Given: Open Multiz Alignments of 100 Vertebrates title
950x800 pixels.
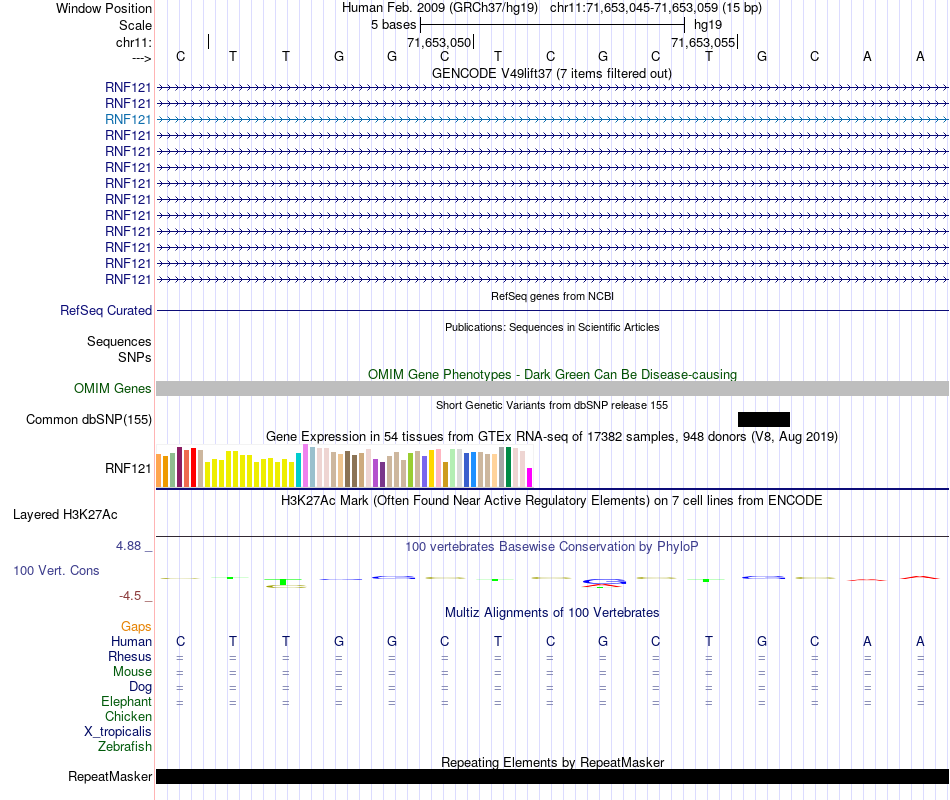Looking at the screenshot, I should pos(552,613).
